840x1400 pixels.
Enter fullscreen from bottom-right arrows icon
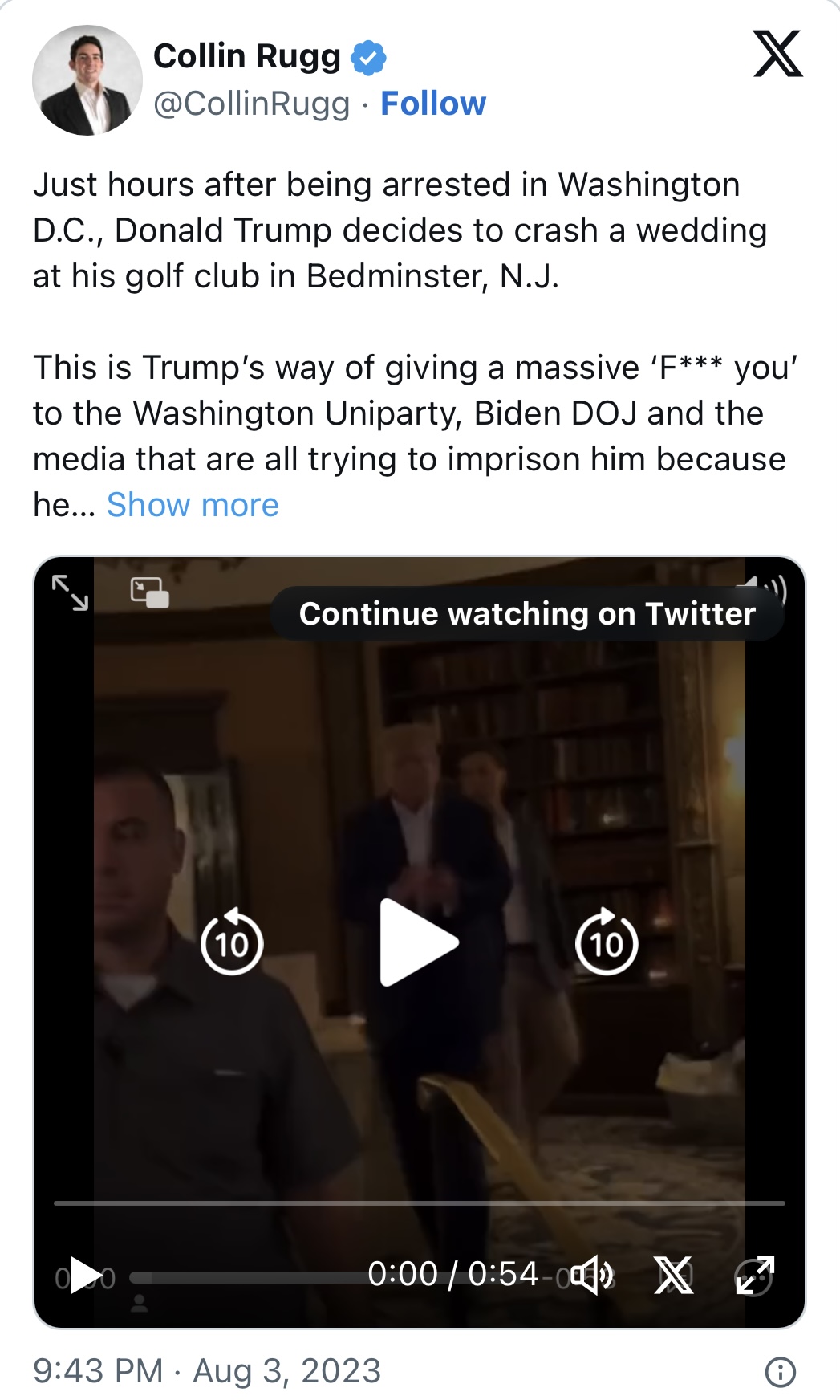coord(754,1275)
